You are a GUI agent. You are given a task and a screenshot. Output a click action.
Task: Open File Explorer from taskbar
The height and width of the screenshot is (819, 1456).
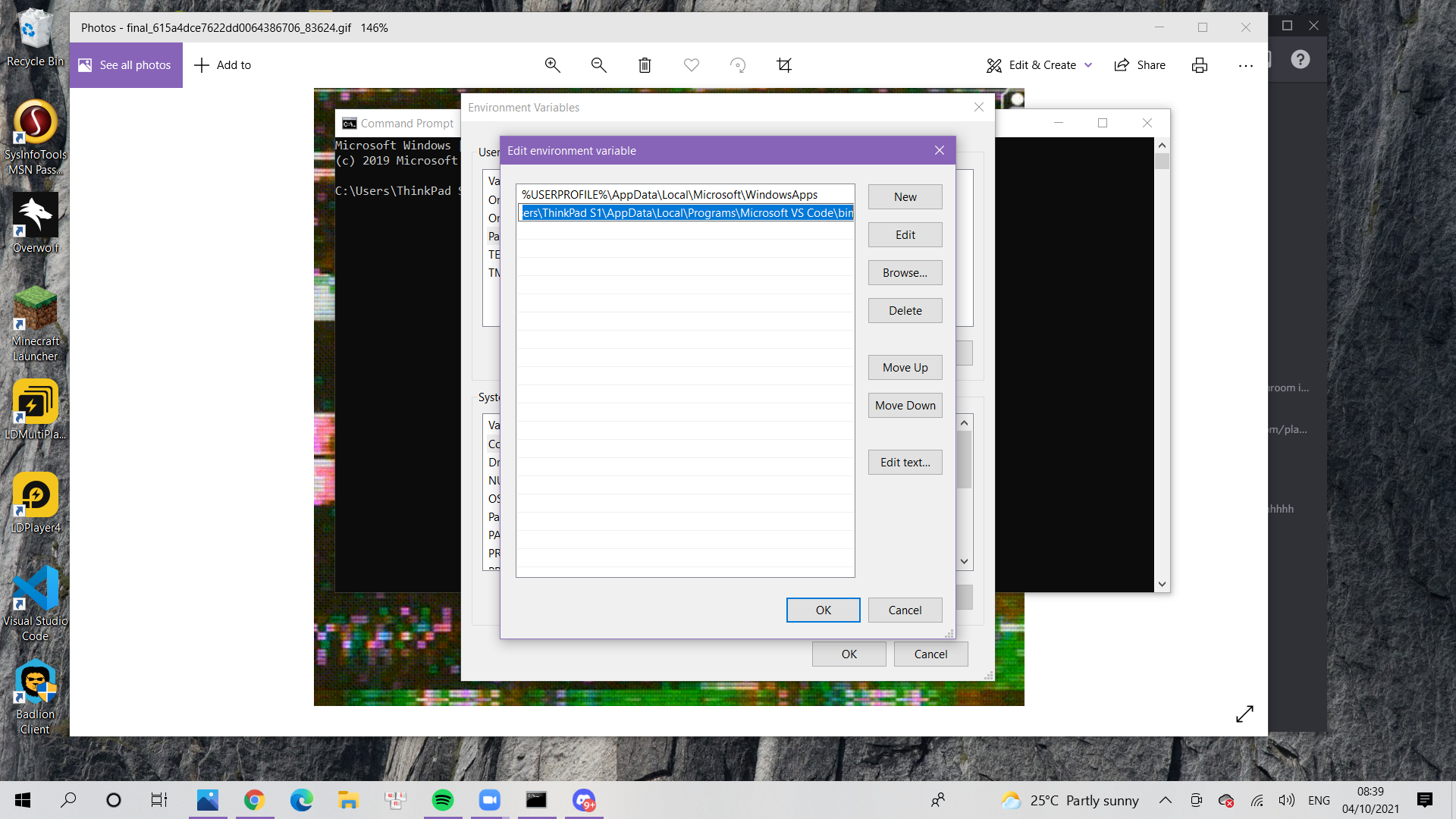[x=348, y=800]
